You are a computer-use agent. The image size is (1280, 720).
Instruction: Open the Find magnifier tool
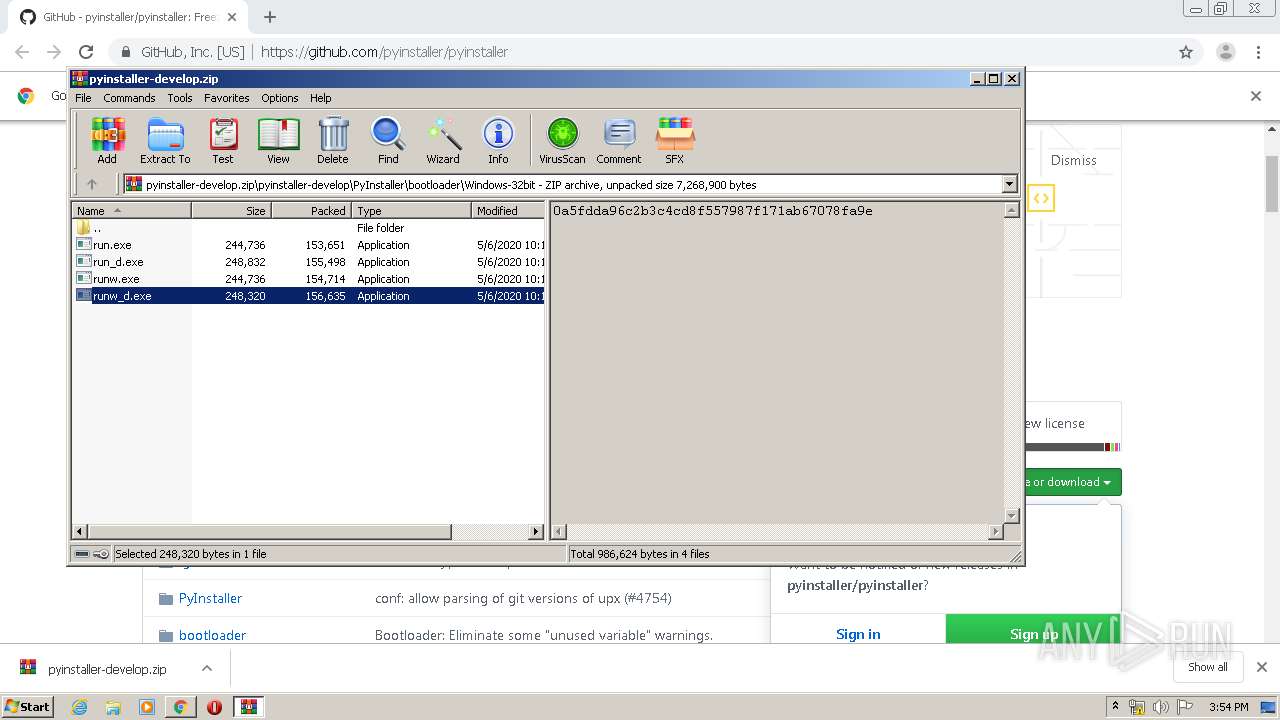[388, 140]
